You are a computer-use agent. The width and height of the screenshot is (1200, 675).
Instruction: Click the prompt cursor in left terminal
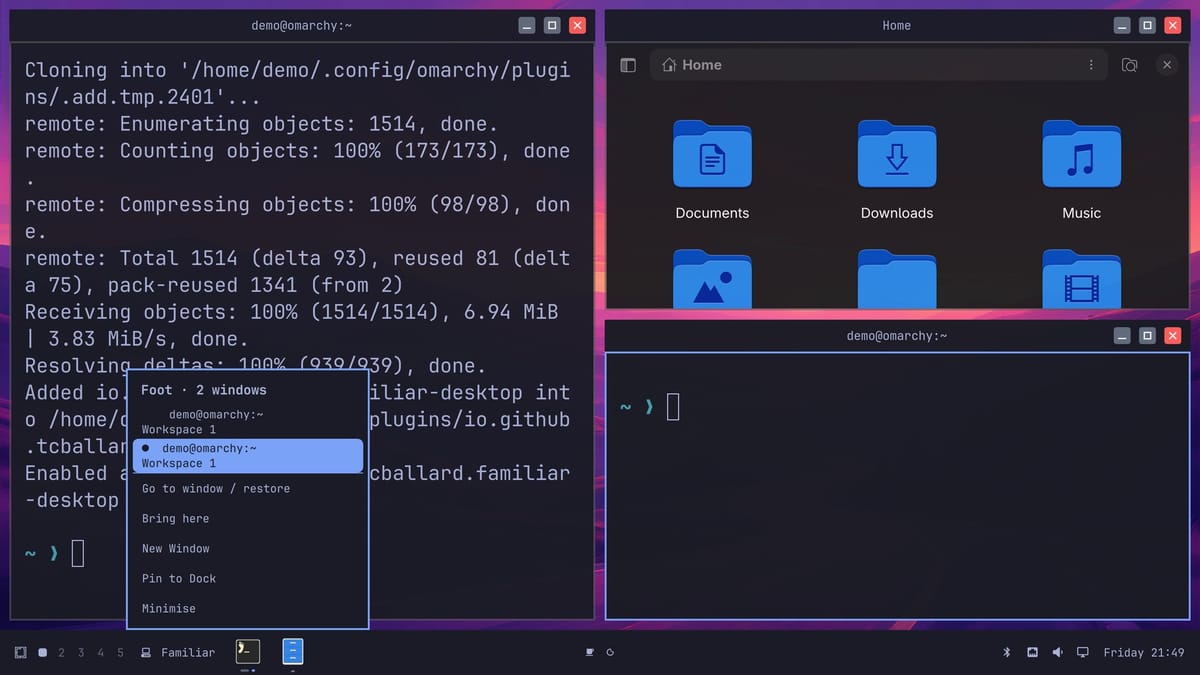[x=78, y=553]
